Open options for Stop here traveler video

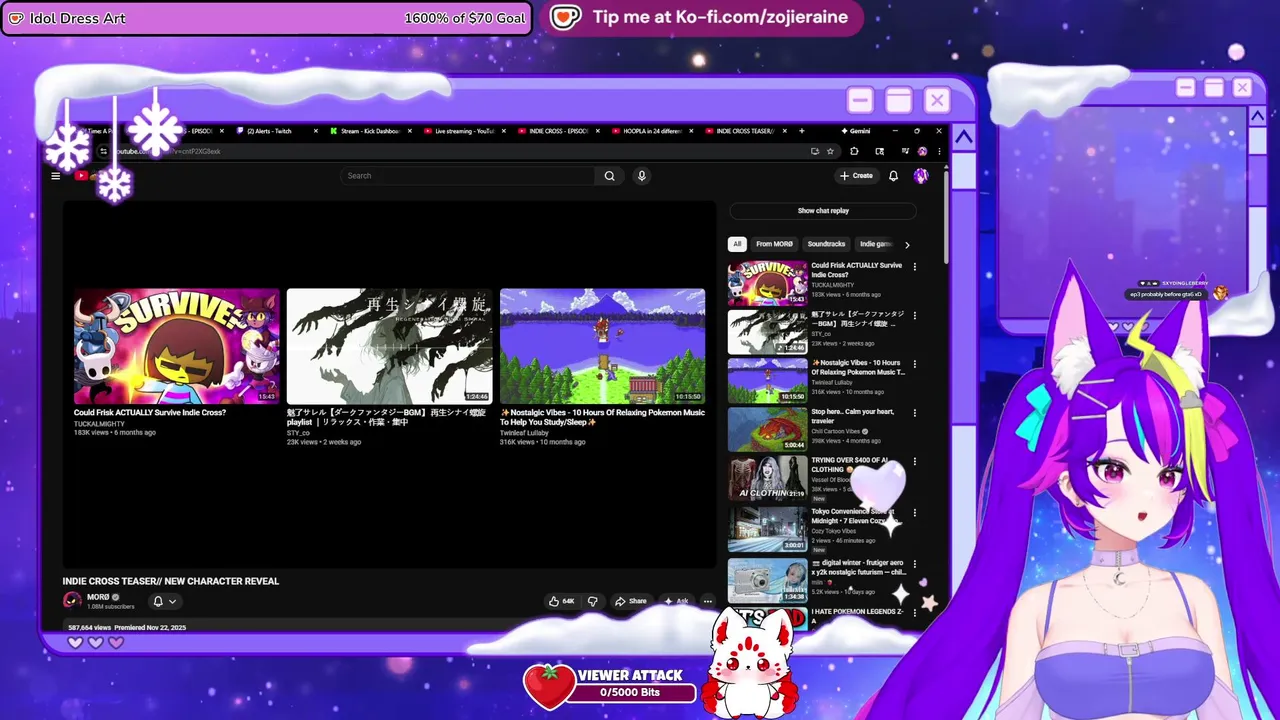[x=914, y=413]
